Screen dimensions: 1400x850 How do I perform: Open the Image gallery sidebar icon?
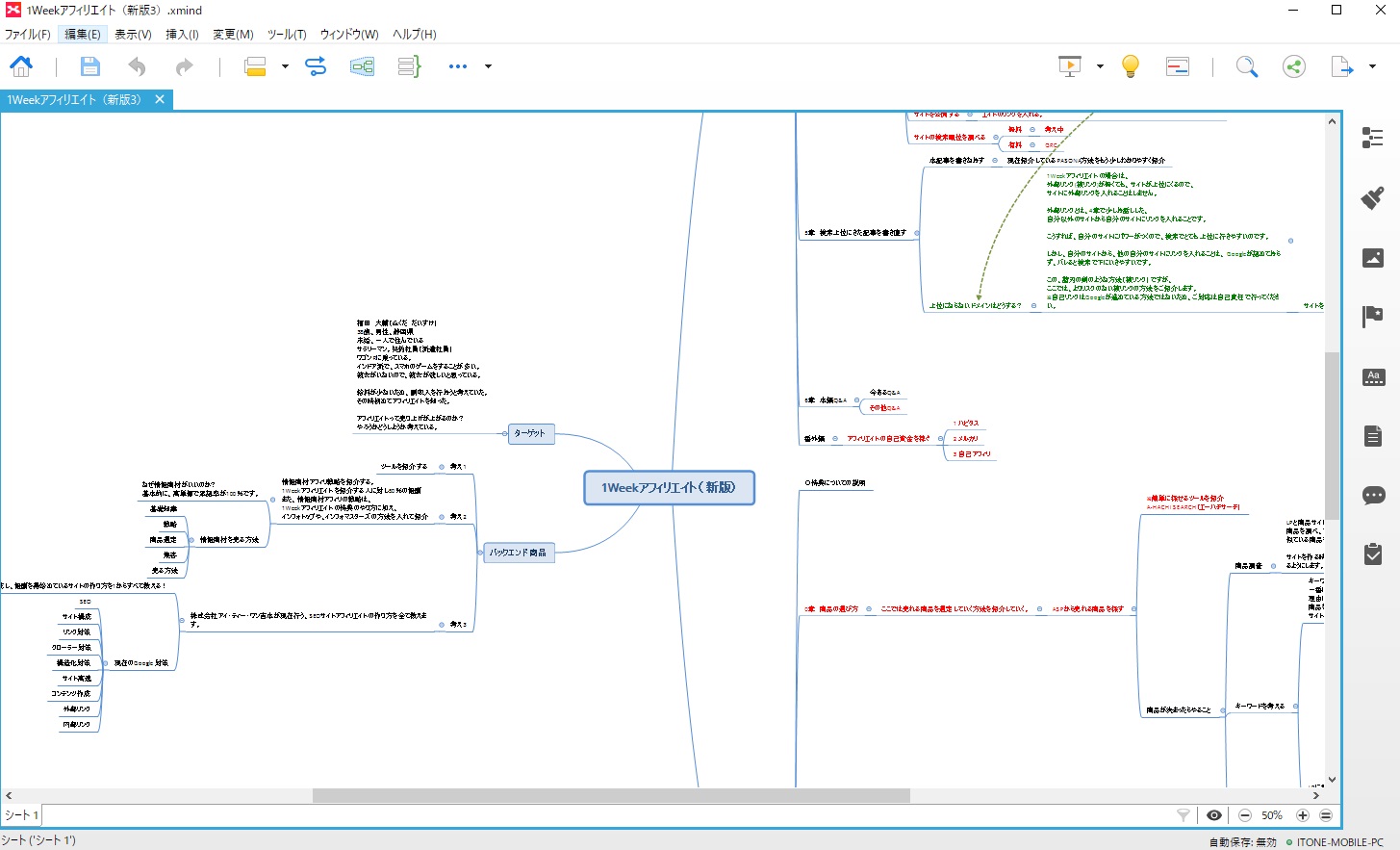[x=1373, y=258]
